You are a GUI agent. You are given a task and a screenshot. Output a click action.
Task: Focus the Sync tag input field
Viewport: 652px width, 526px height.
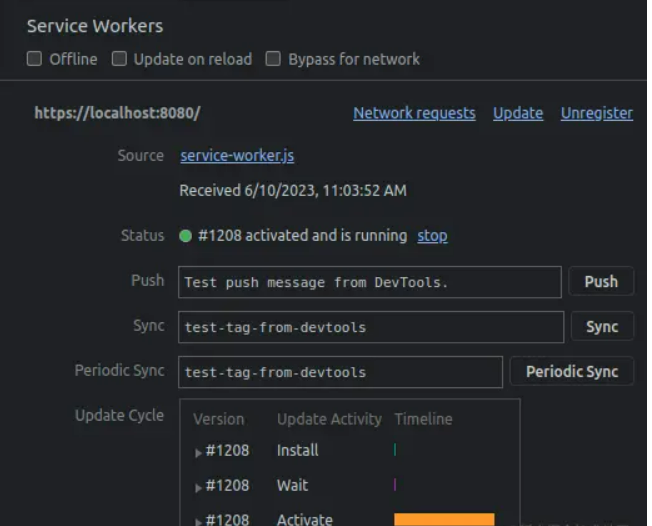[x=371, y=327]
